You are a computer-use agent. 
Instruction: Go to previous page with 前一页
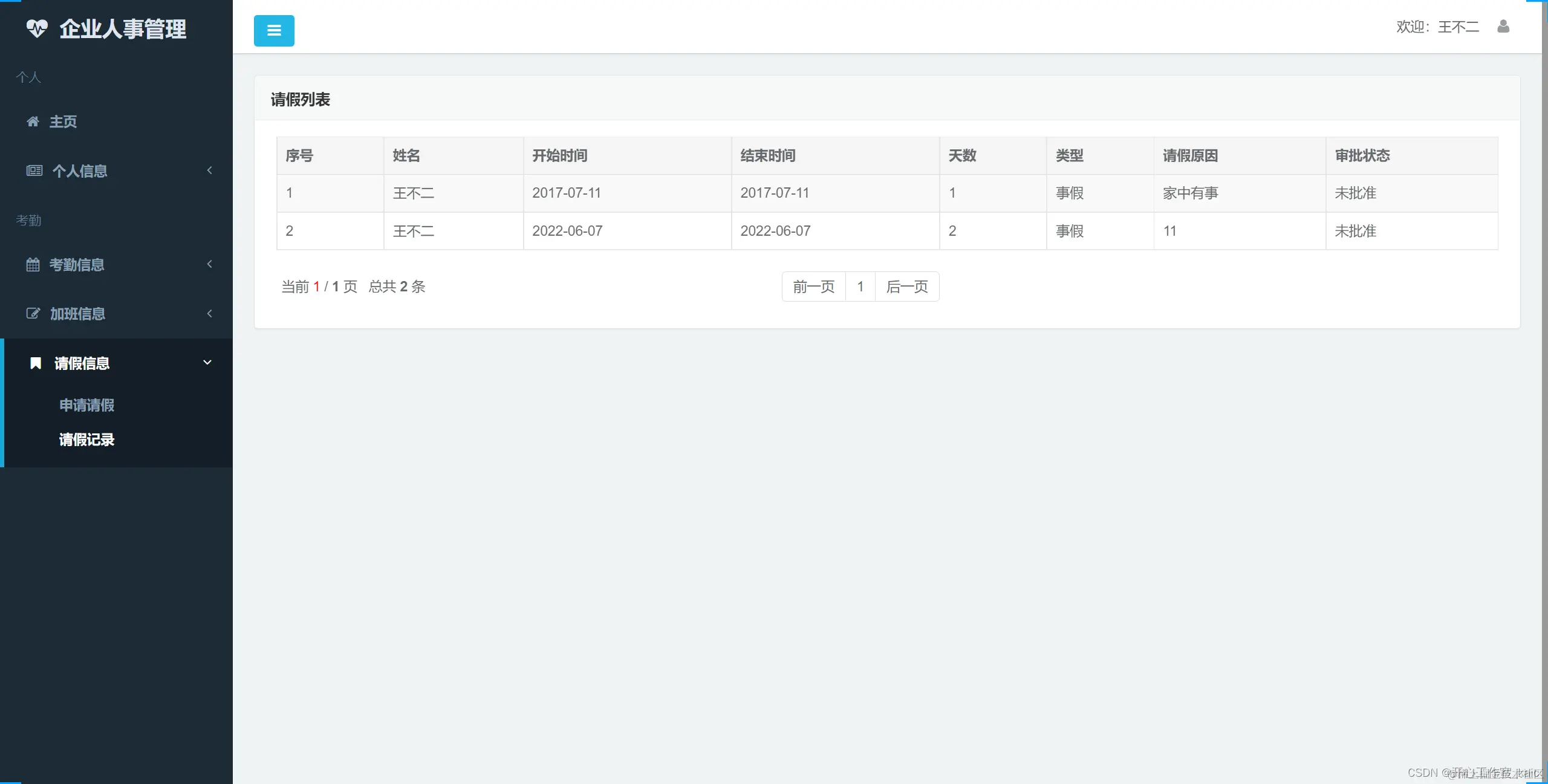pyautogui.click(x=813, y=287)
